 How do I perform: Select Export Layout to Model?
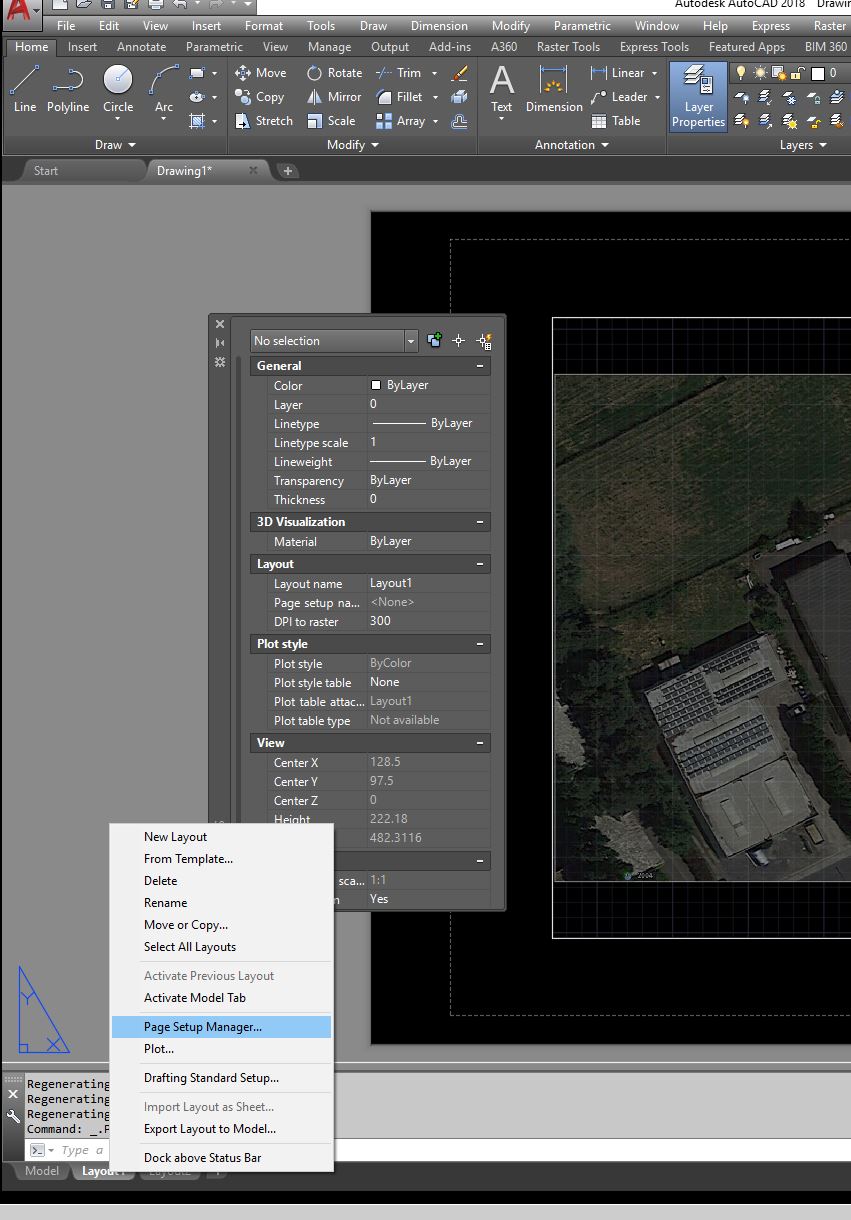(x=201, y=1128)
